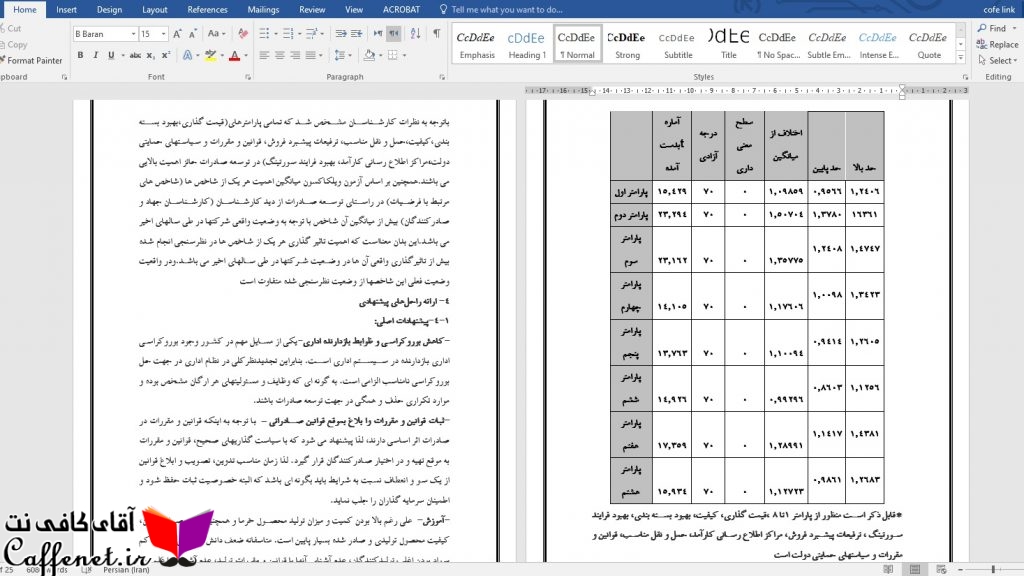Click the Increase Indent icon
The height and width of the screenshot is (576, 1024).
click(x=357, y=33)
